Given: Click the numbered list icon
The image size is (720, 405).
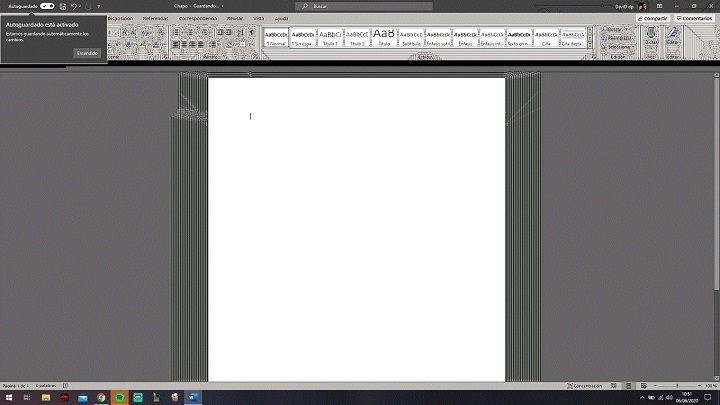Looking at the screenshot, I should click(190, 32).
